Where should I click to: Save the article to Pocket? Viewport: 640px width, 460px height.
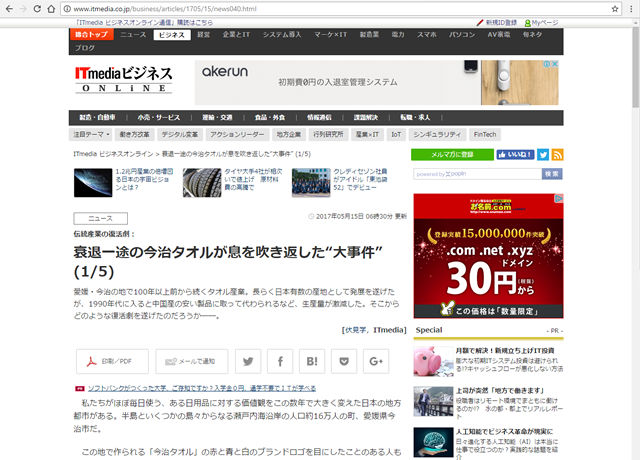coord(345,362)
